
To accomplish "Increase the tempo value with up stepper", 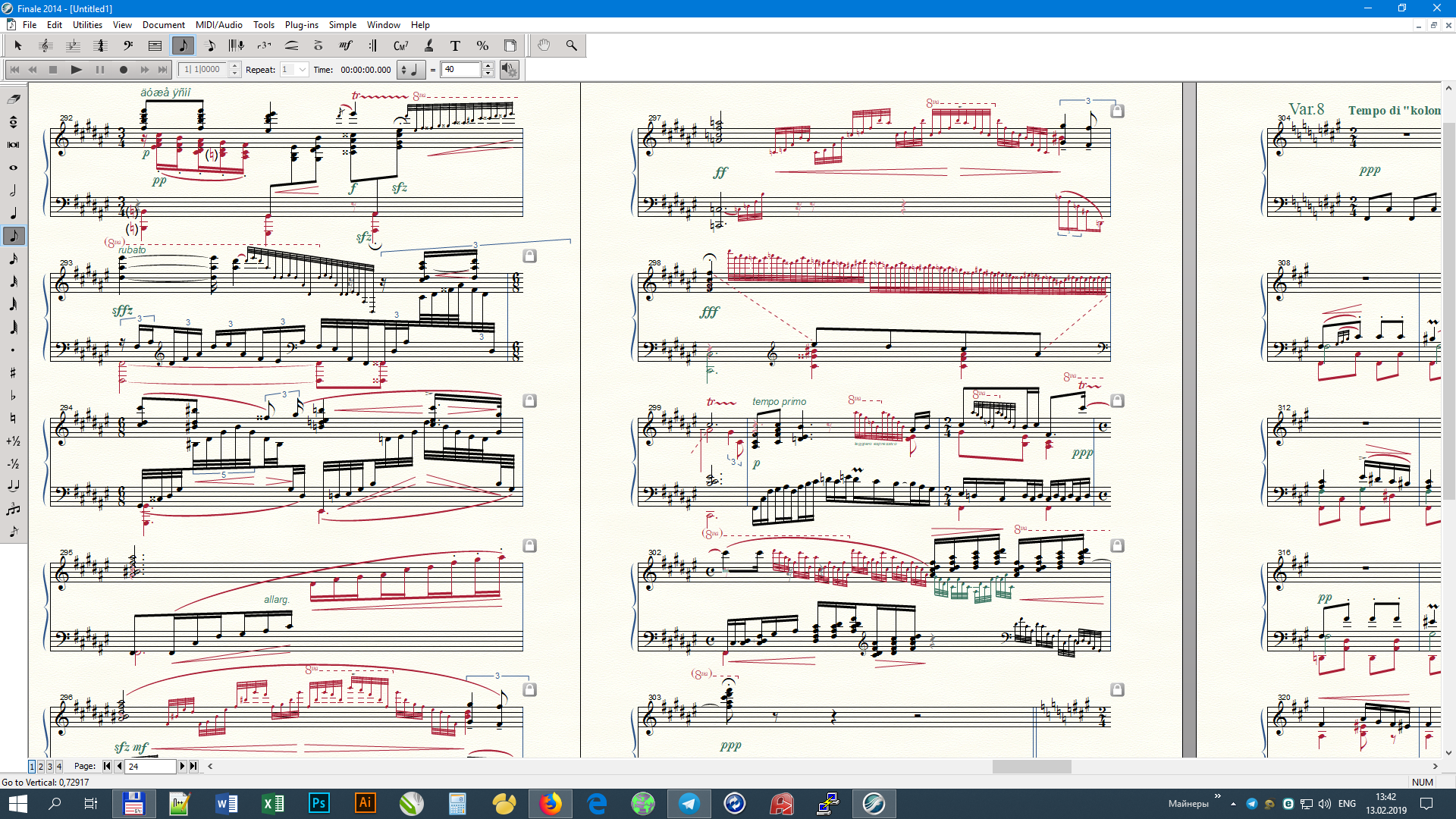I will click(x=488, y=66).
